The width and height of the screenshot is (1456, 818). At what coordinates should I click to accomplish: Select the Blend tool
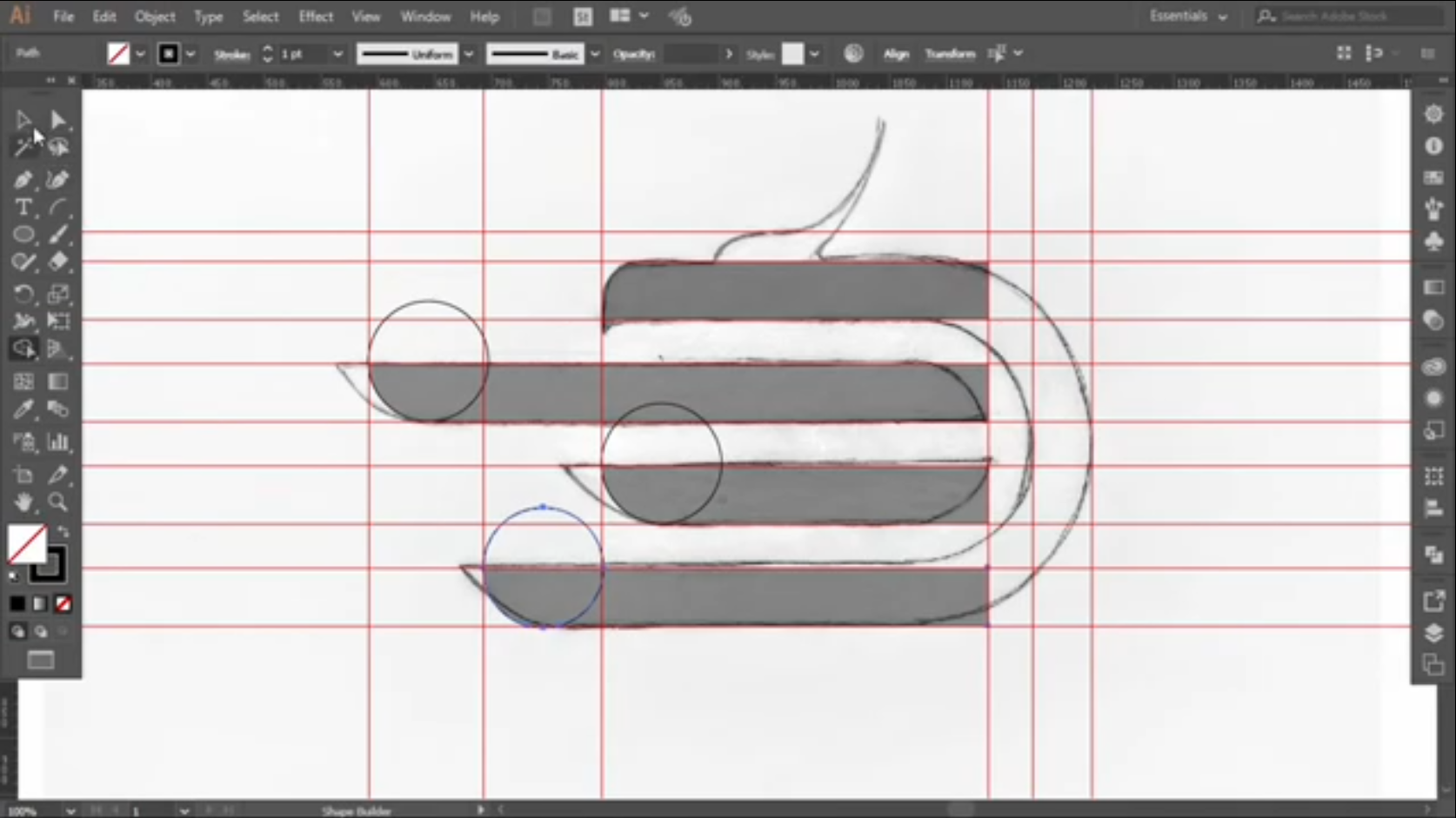point(57,409)
